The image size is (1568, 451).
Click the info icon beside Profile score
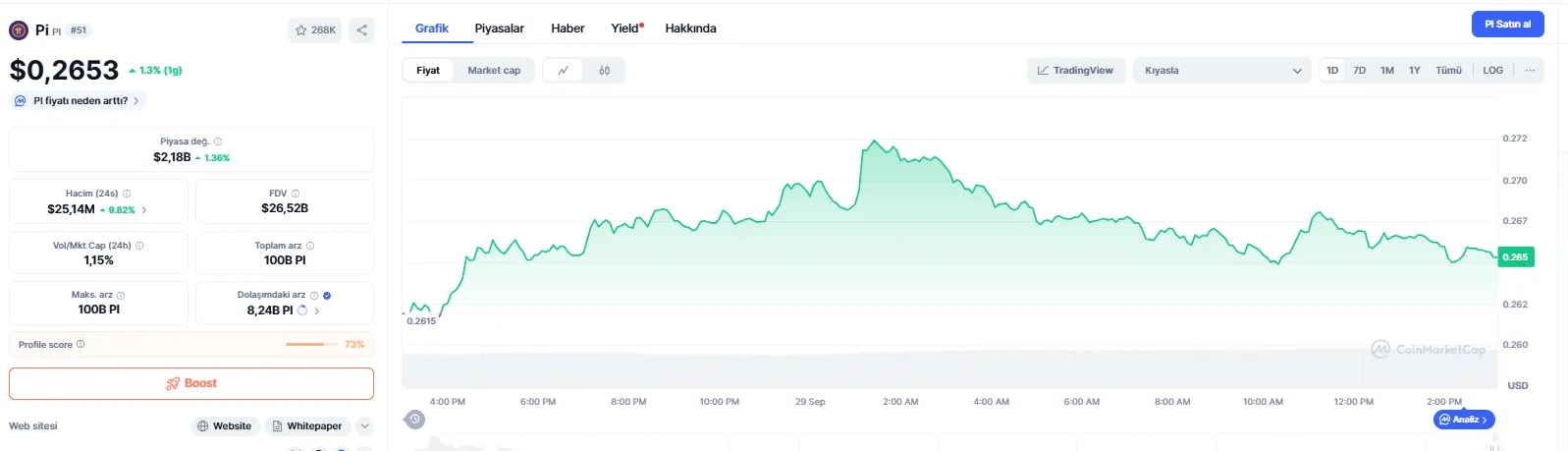81,344
